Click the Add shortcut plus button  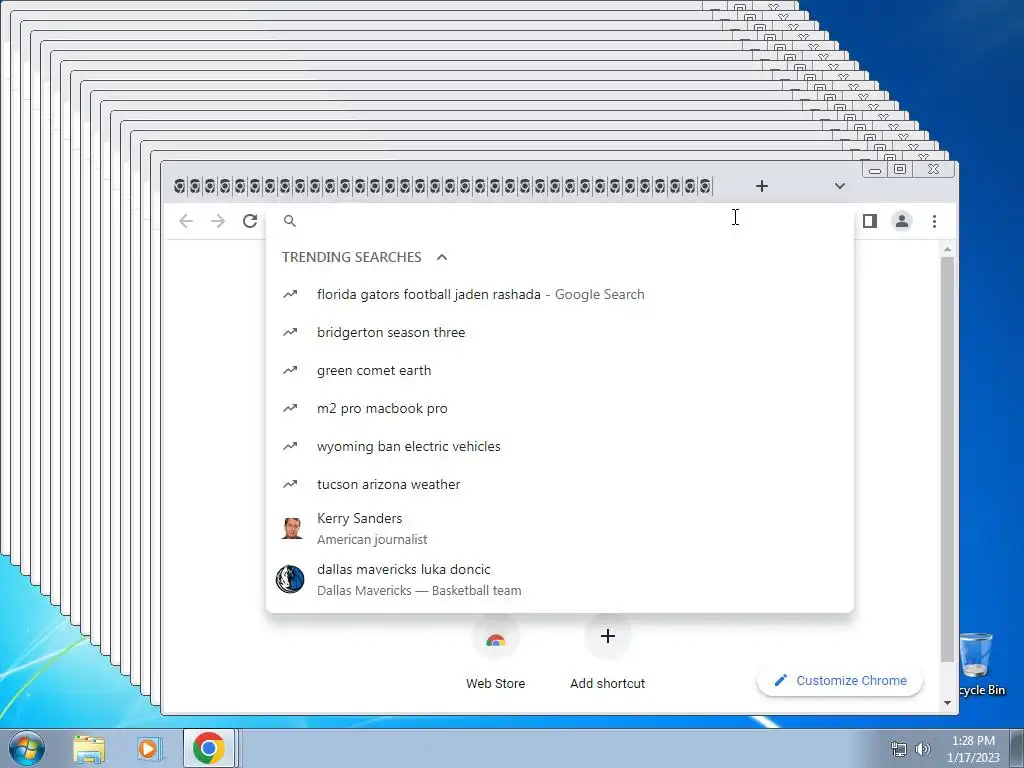point(607,637)
